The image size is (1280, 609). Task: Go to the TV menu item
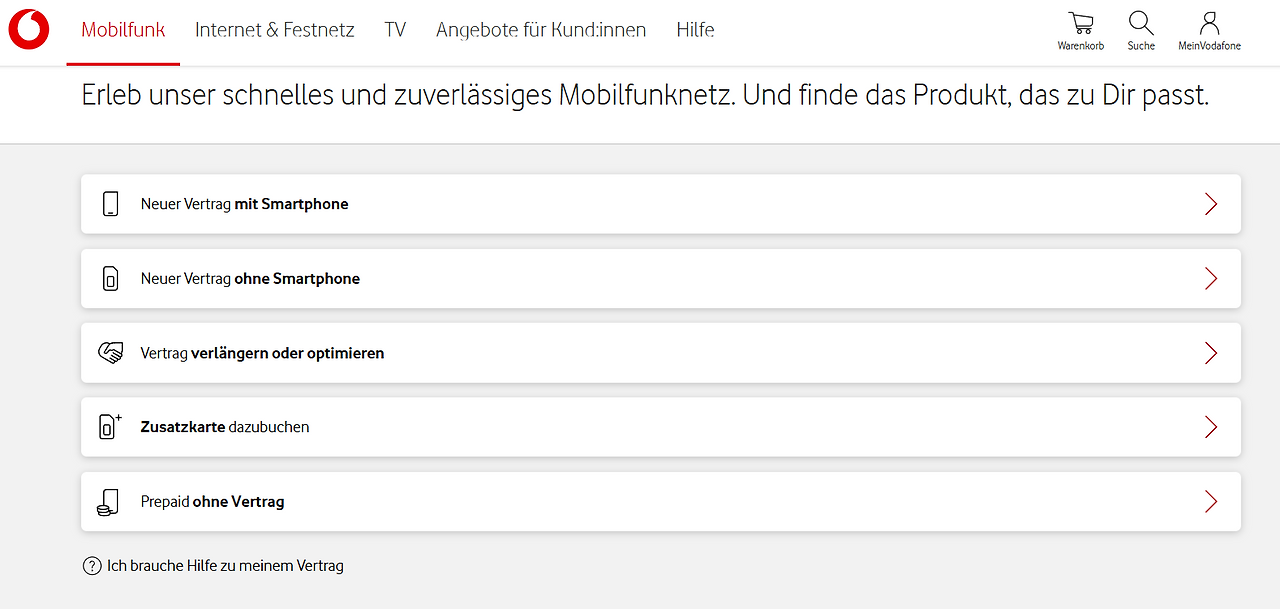coord(395,30)
